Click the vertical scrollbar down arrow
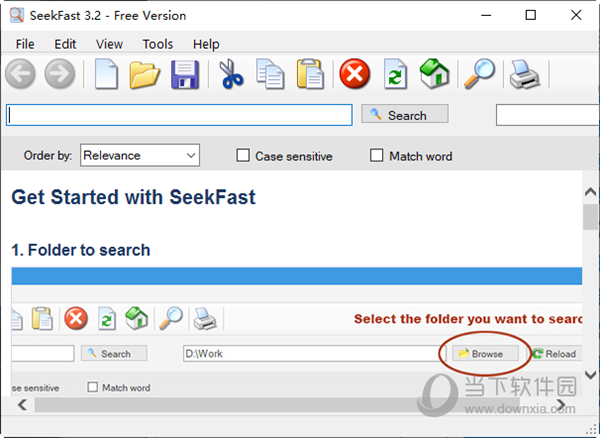Viewport: 600px width, 438px height. click(x=591, y=374)
